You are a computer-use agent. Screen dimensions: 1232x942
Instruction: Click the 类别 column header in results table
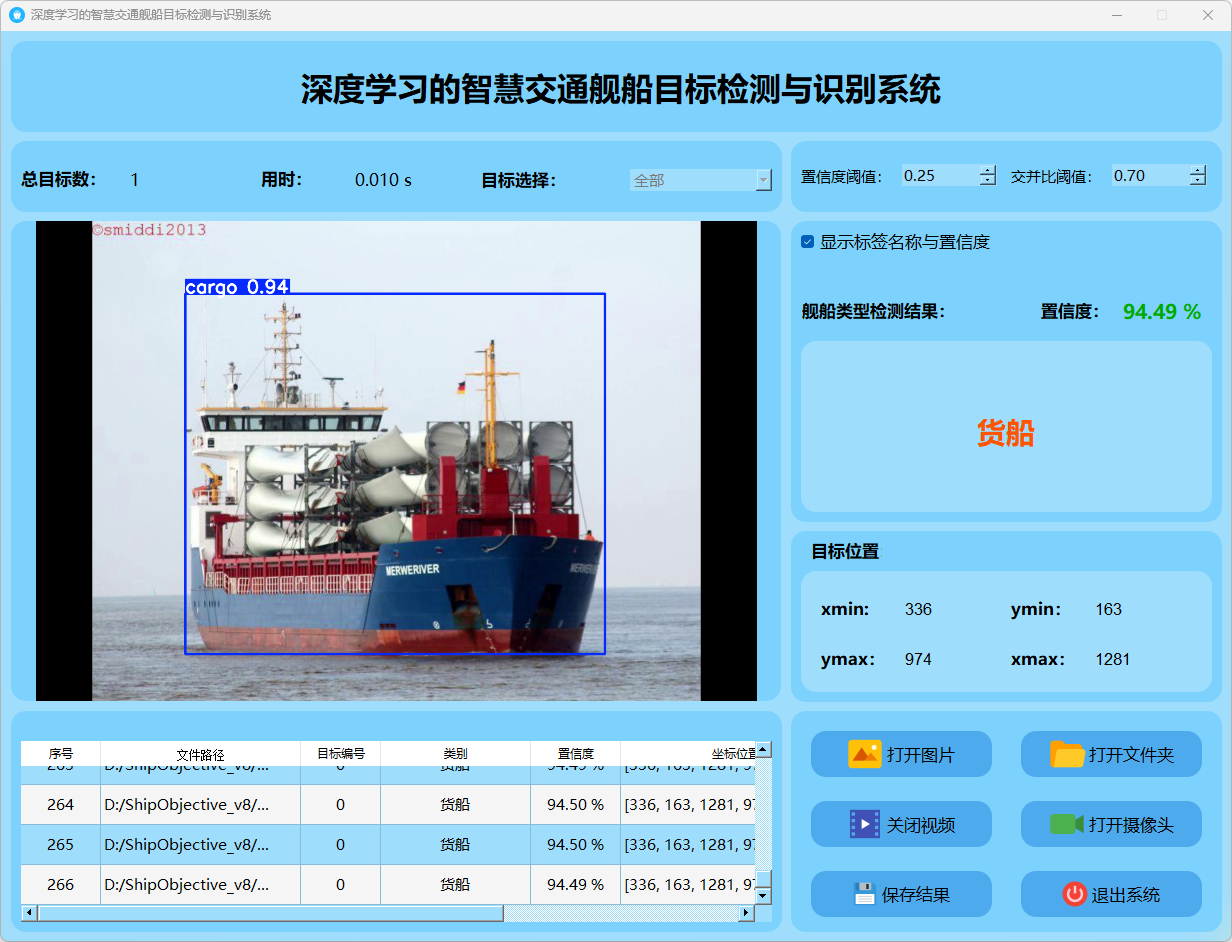click(x=455, y=754)
